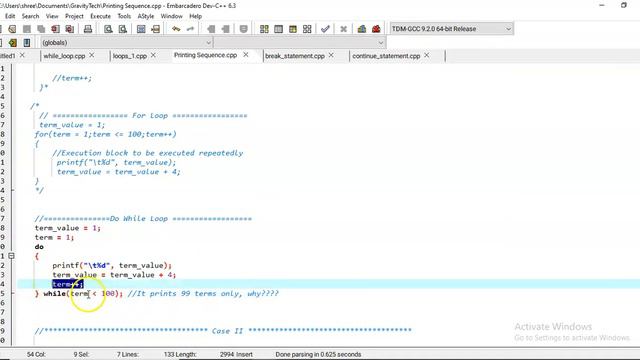Click the Syntax Check checkmark icon
The image size is (640, 360).
(325, 29)
